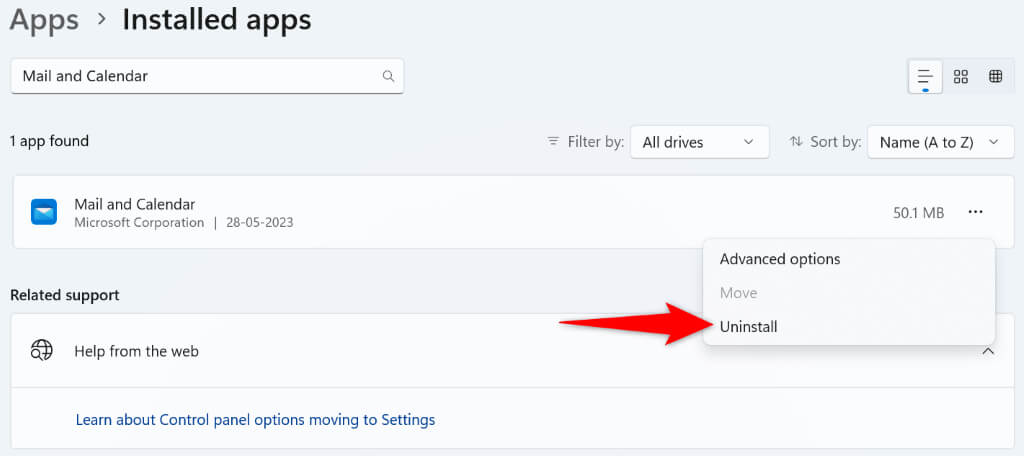Click the sort arrows icon beside Sort by

pos(796,142)
